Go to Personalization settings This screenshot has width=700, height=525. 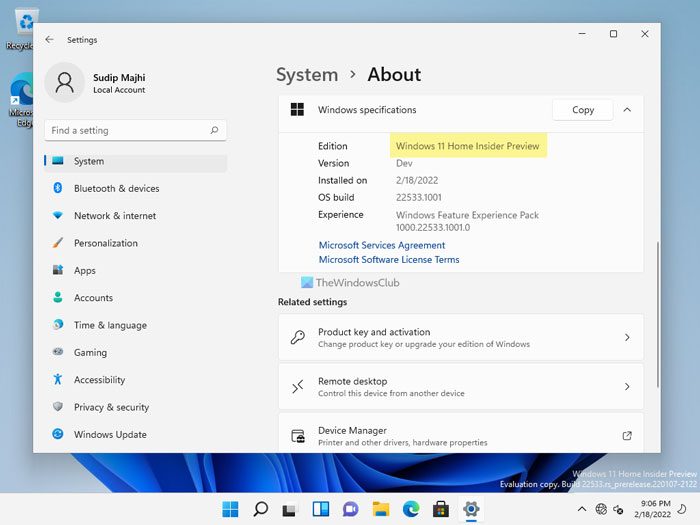[105, 243]
